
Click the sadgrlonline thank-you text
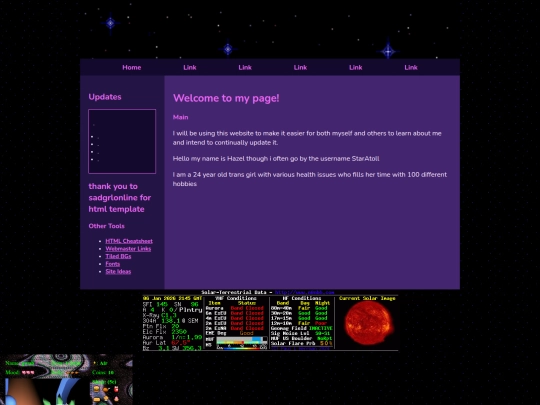pos(120,198)
